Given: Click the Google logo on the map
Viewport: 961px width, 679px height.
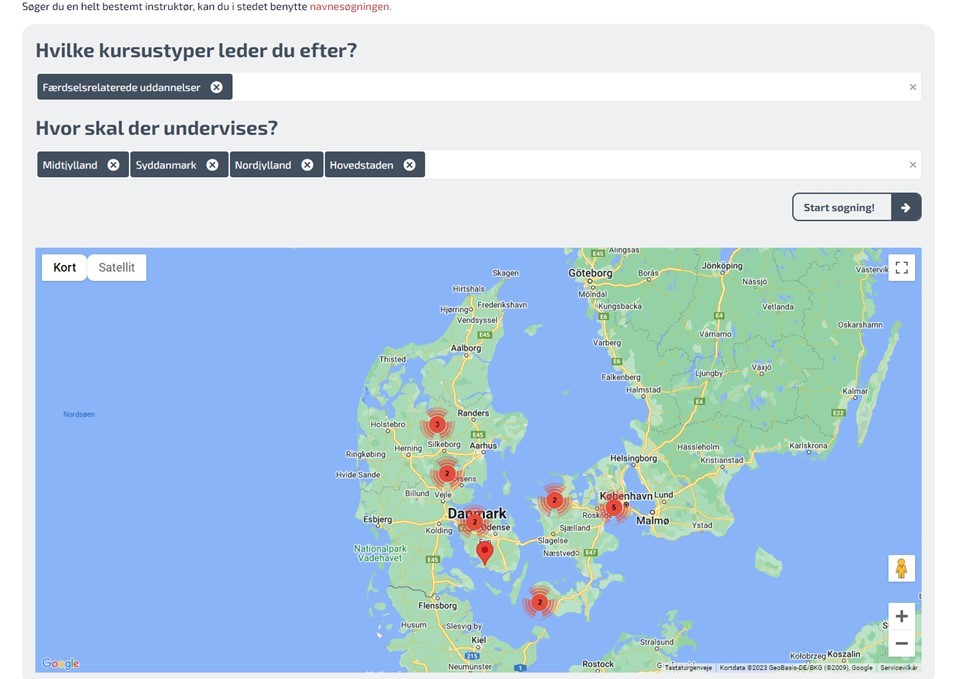Looking at the screenshot, I should click(x=61, y=662).
